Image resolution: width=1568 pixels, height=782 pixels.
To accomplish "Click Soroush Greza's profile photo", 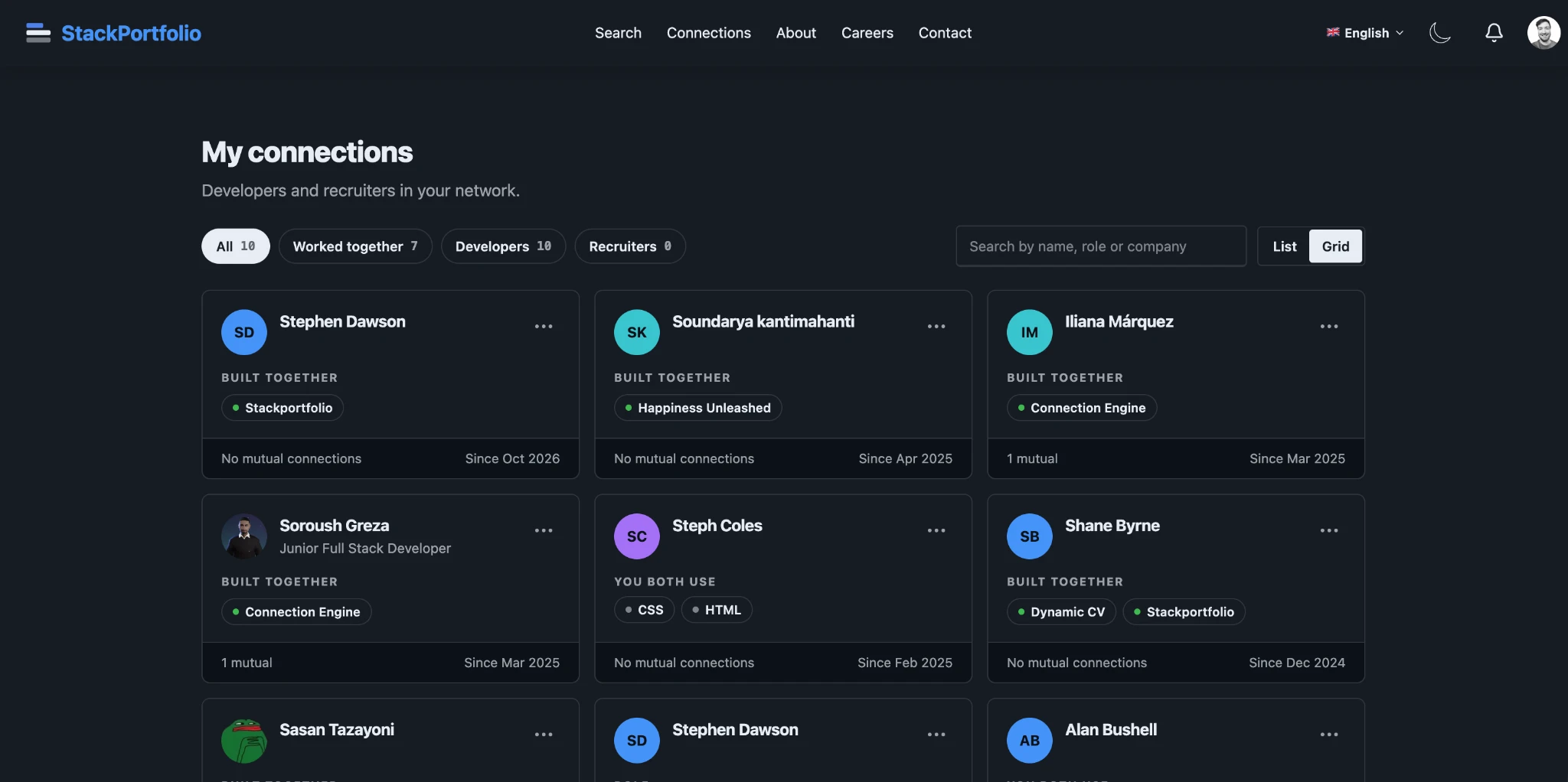I will click(x=244, y=536).
